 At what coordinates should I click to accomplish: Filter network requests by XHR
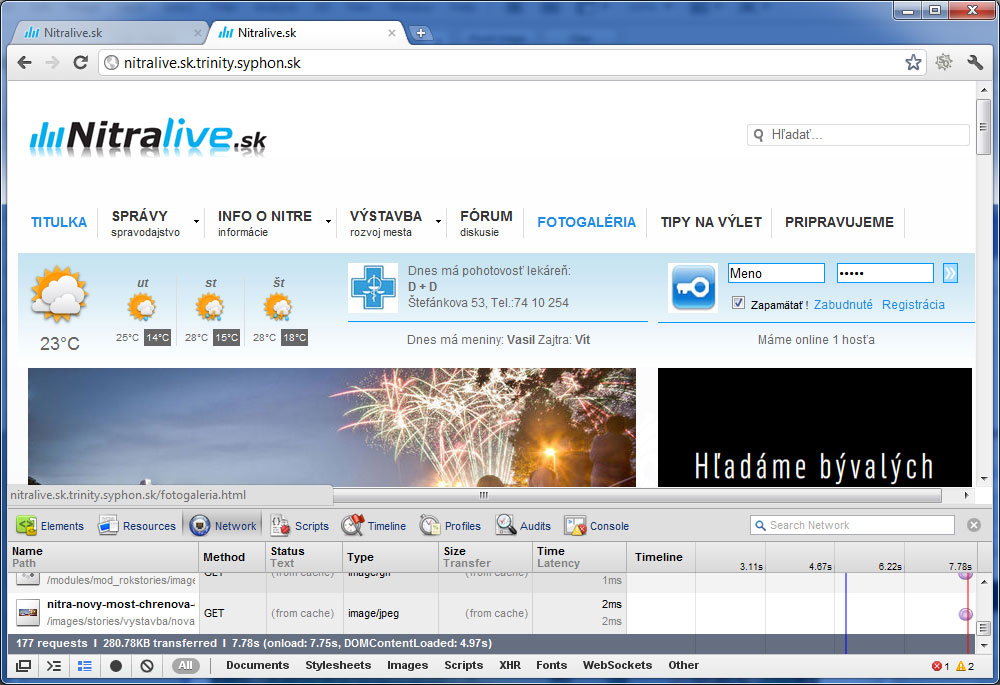[510, 666]
